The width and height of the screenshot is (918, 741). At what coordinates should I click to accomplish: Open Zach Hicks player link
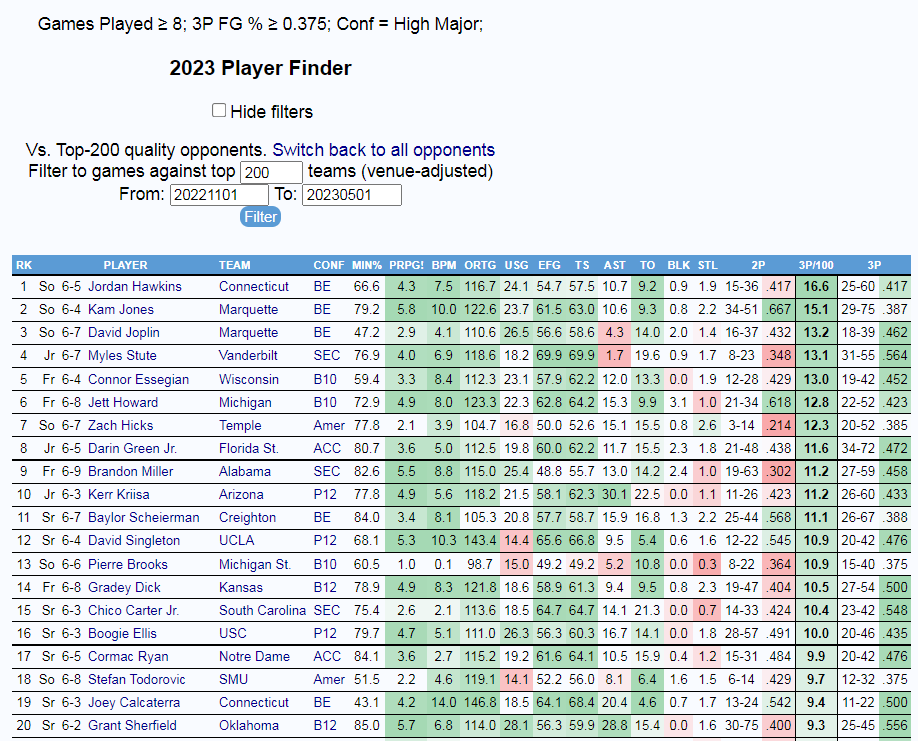pos(121,425)
